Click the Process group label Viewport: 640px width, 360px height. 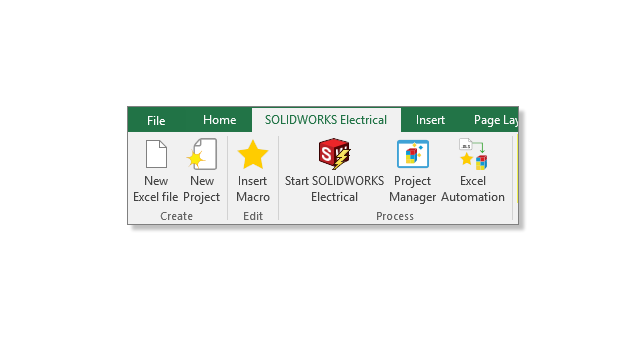(x=395, y=216)
